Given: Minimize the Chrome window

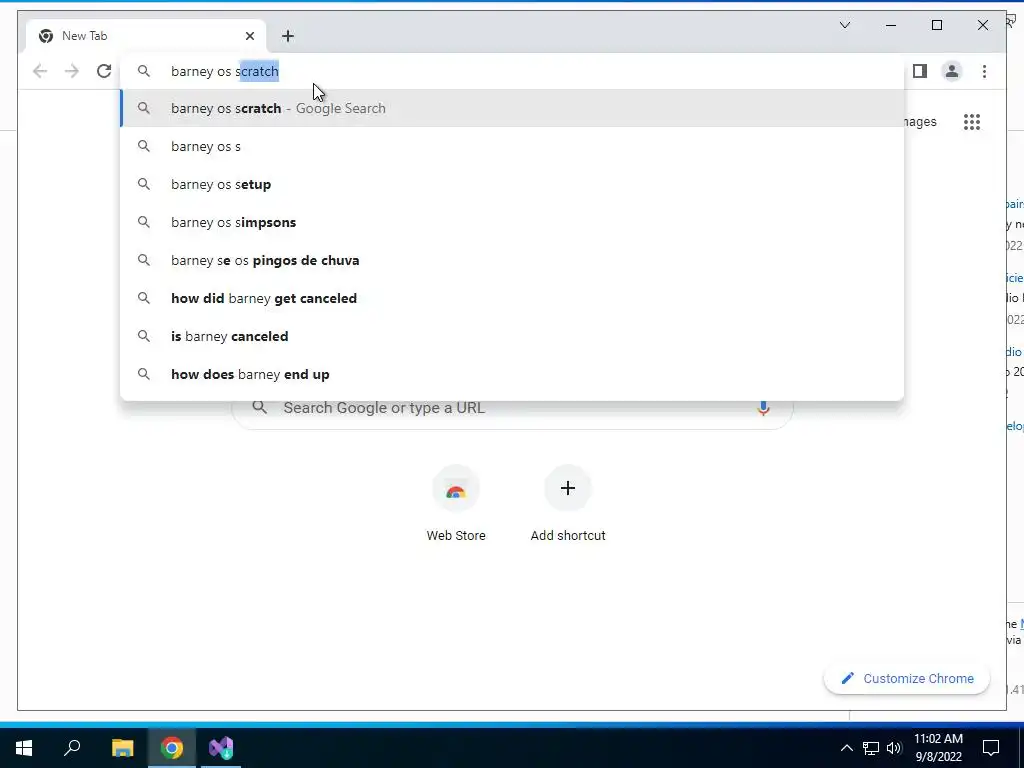Looking at the screenshot, I should [891, 25].
